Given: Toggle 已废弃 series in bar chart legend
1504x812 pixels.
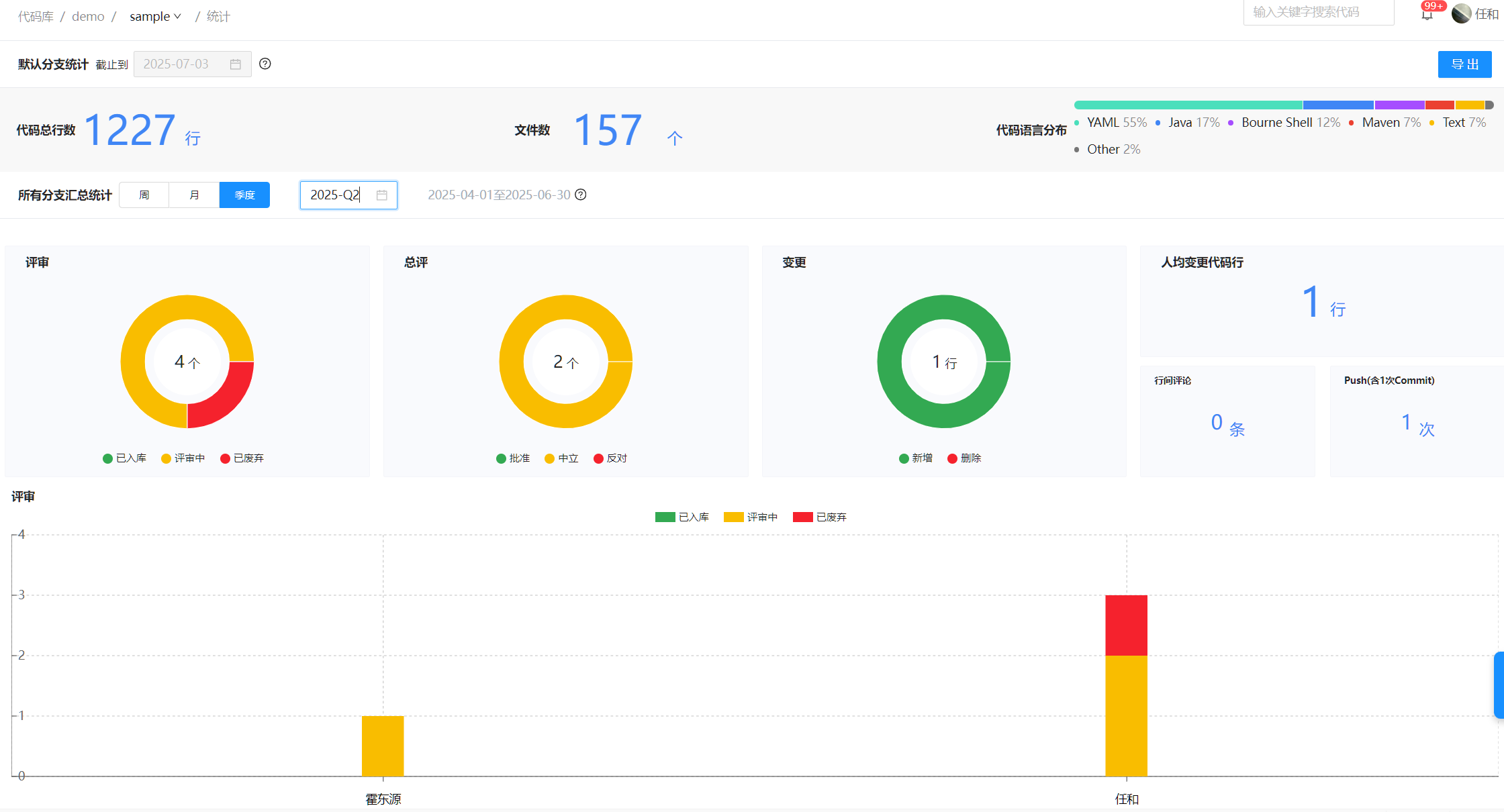Looking at the screenshot, I should 819,517.
